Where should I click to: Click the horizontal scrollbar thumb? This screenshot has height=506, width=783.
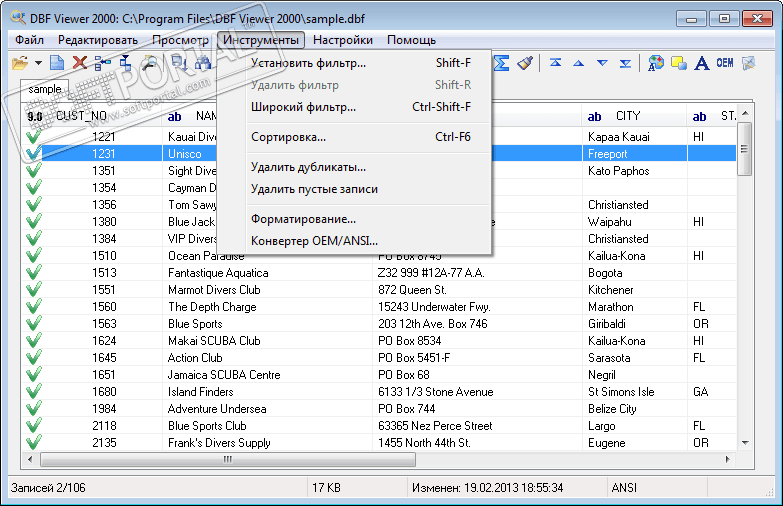click(x=228, y=459)
